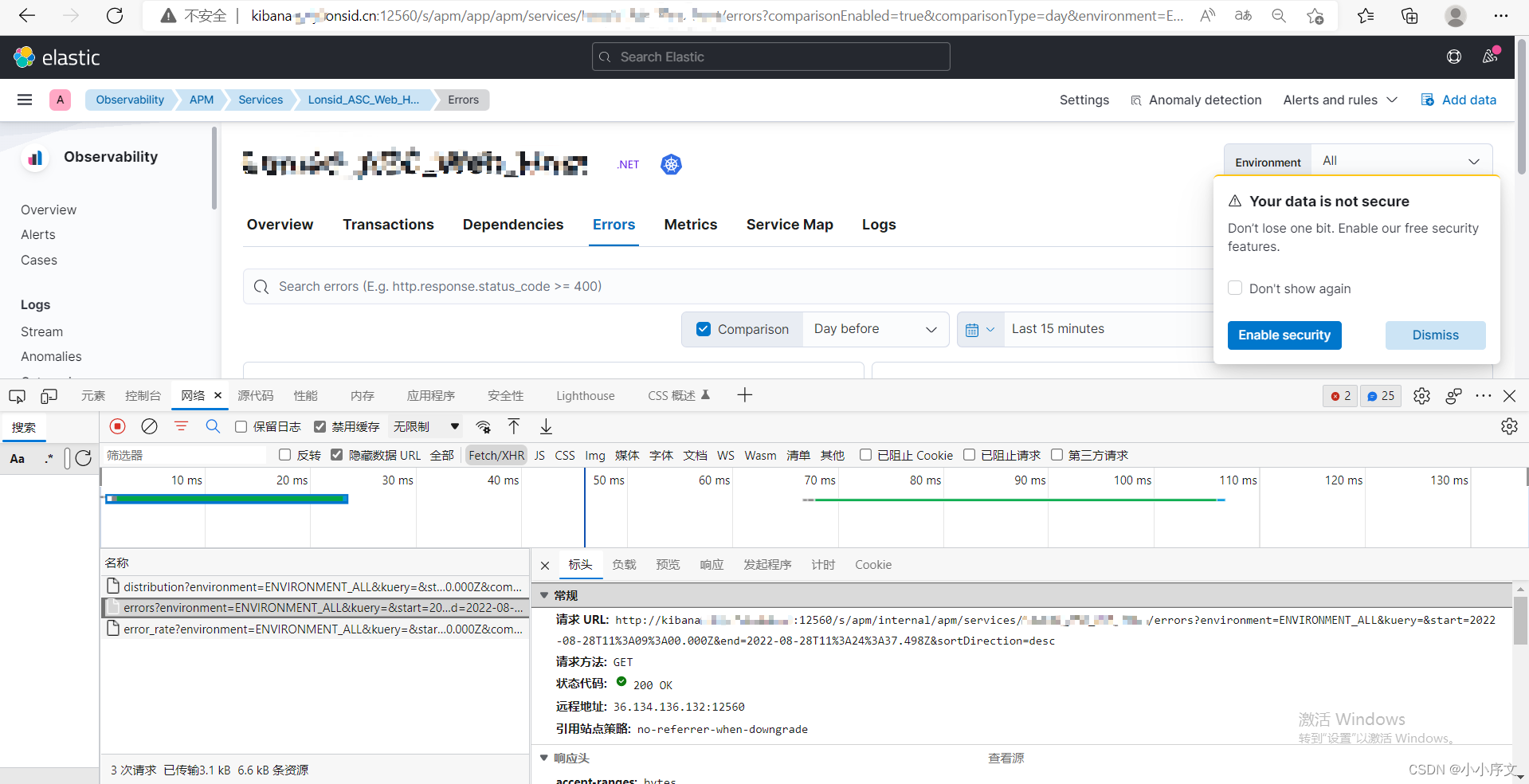Viewport: 1529px width, 784px height.
Task: Switch to 控制台 console tab
Action: coord(143,396)
